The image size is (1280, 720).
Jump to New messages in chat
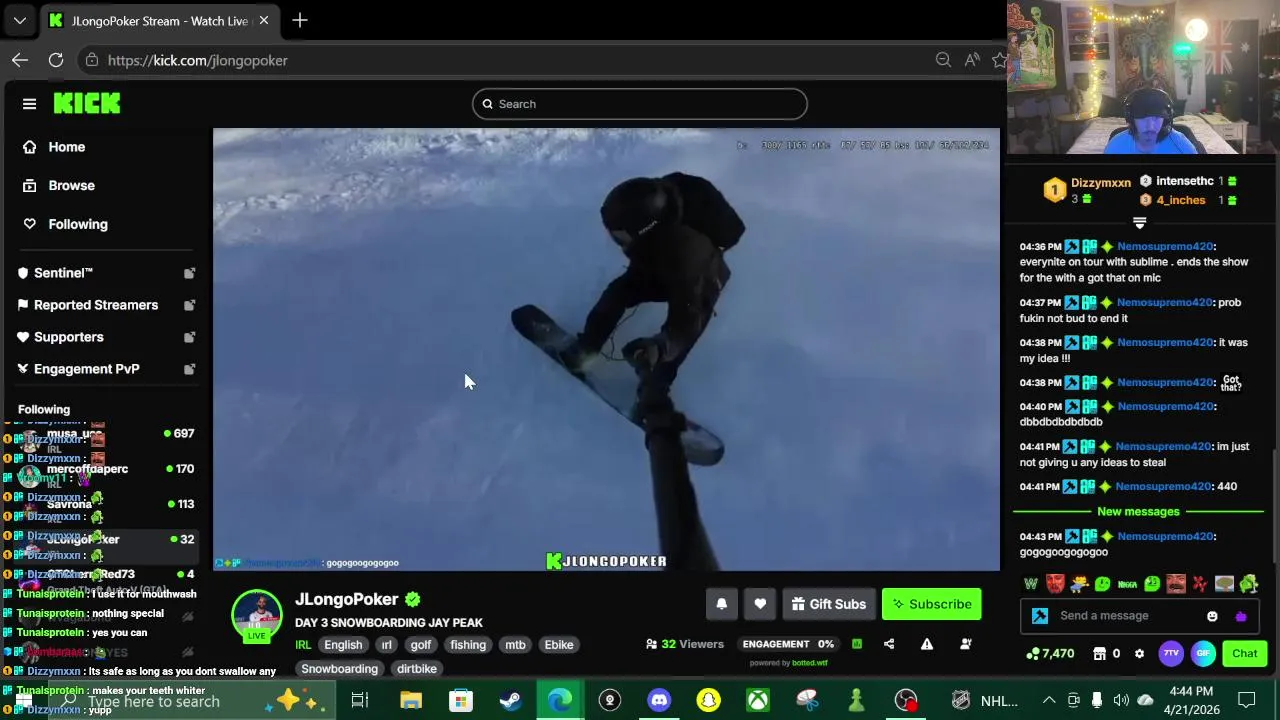(x=1138, y=512)
